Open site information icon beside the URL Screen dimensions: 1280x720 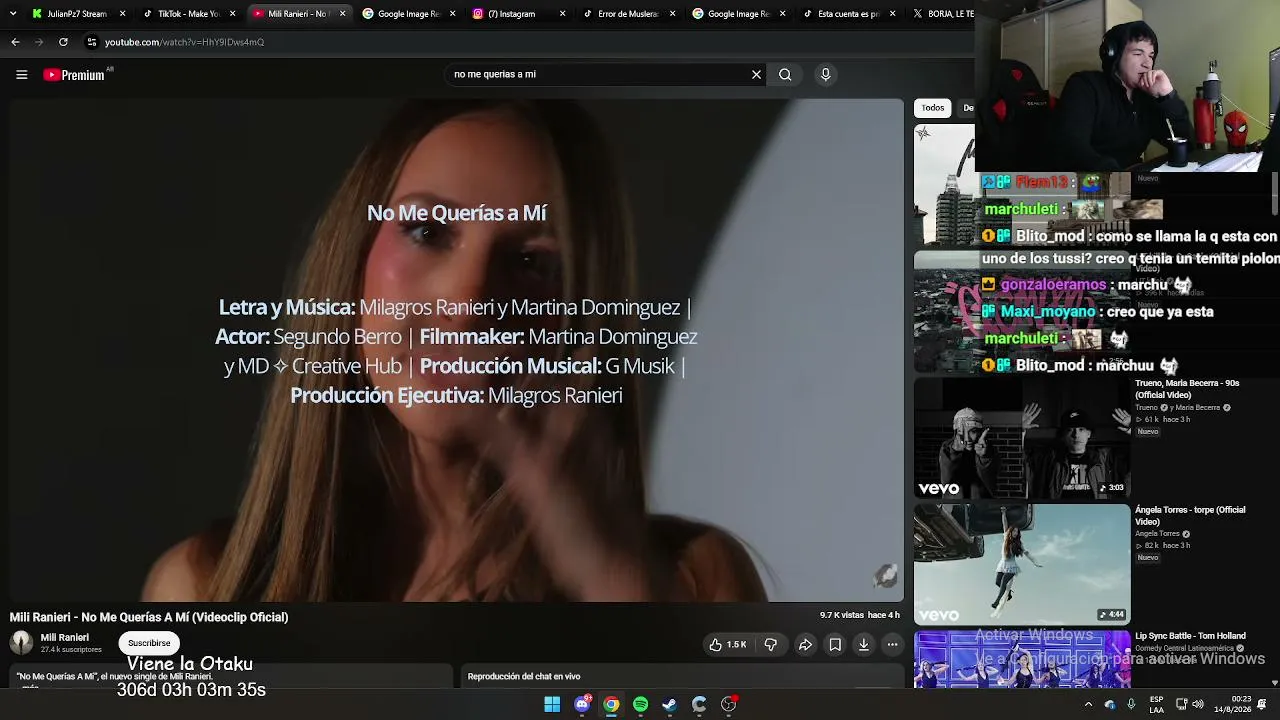click(x=91, y=42)
